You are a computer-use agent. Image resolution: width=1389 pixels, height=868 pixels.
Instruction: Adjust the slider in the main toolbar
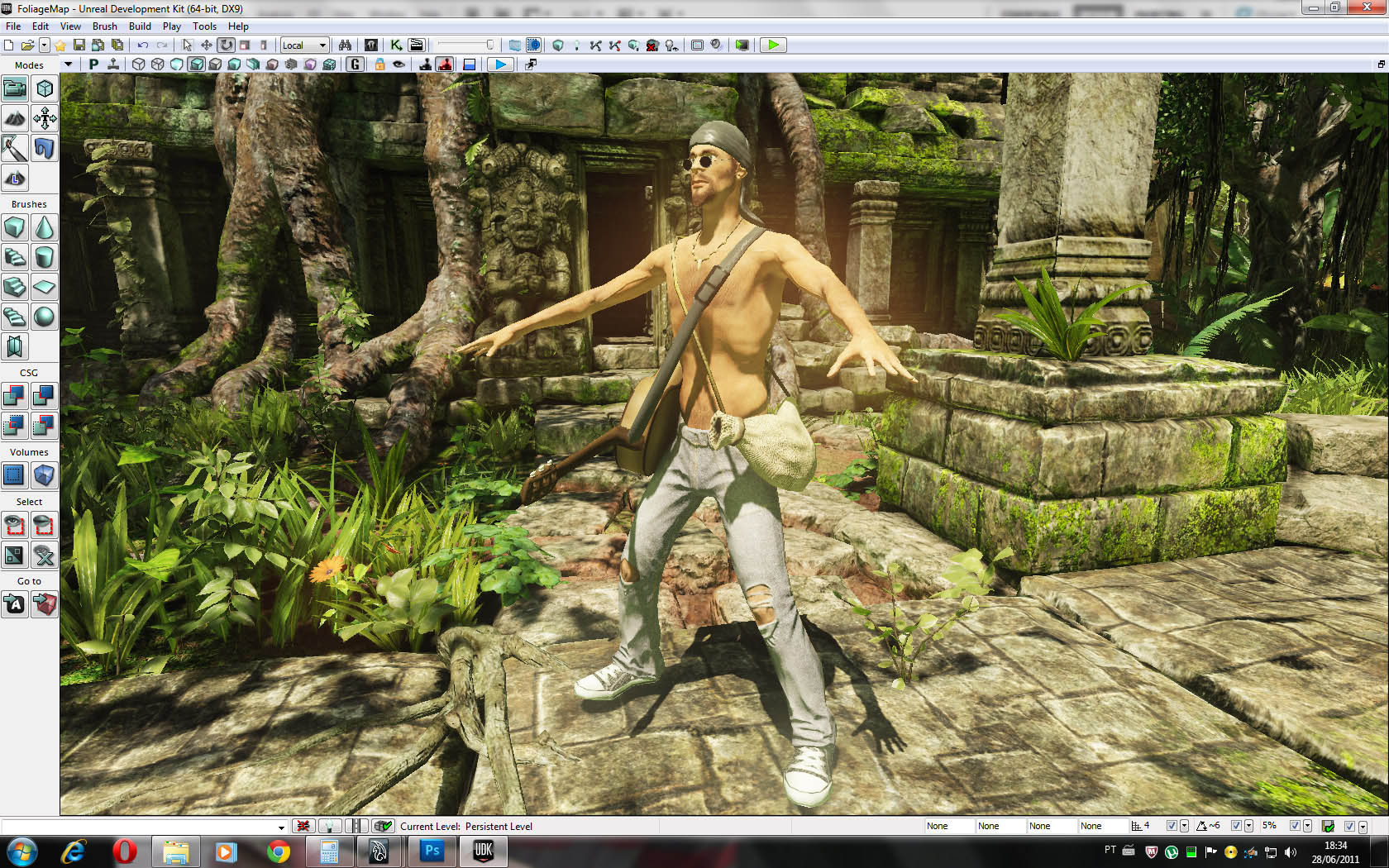[466, 45]
